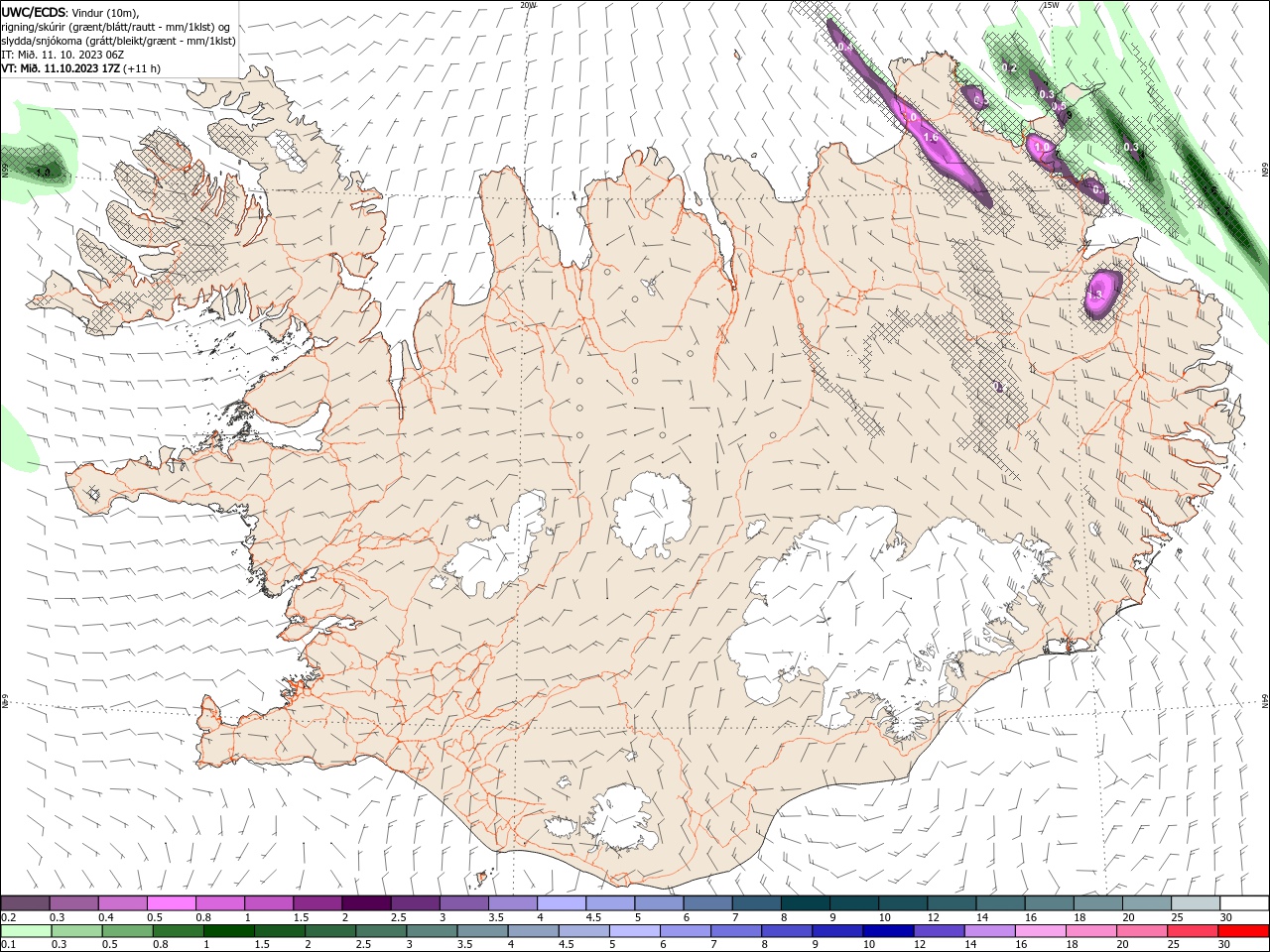The width and height of the screenshot is (1270, 952).
Task: Click the pink 18 swatch in bottom legend row
Action: pyautogui.click(x=1091, y=931)
